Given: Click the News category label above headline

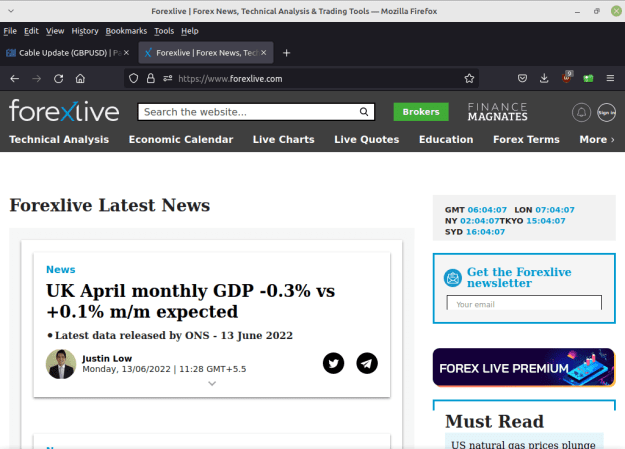Looking at the screenshot, I should pos(61,270).
